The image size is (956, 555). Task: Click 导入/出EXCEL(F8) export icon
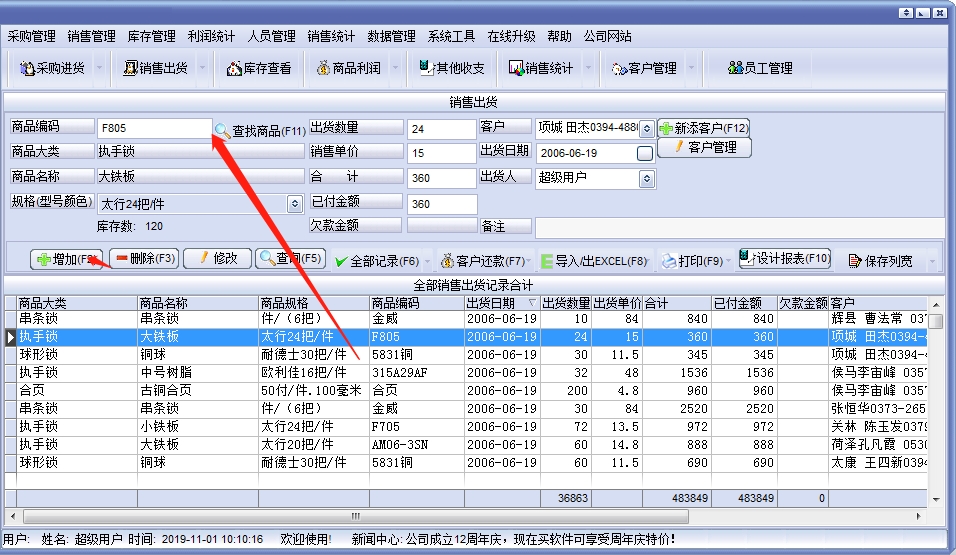click(548, 261)
